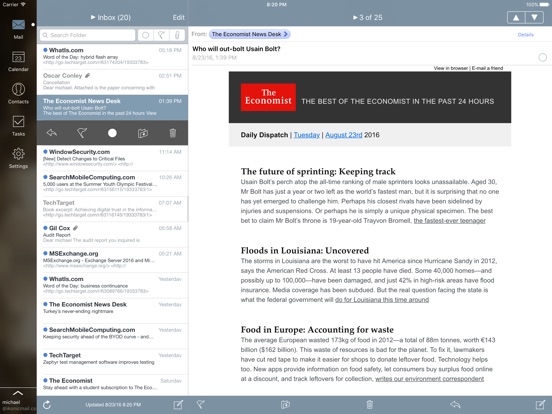Click the Edit button in inbox header
The height and width of the screenshot is (414, 552).
(x=178, y=17)
